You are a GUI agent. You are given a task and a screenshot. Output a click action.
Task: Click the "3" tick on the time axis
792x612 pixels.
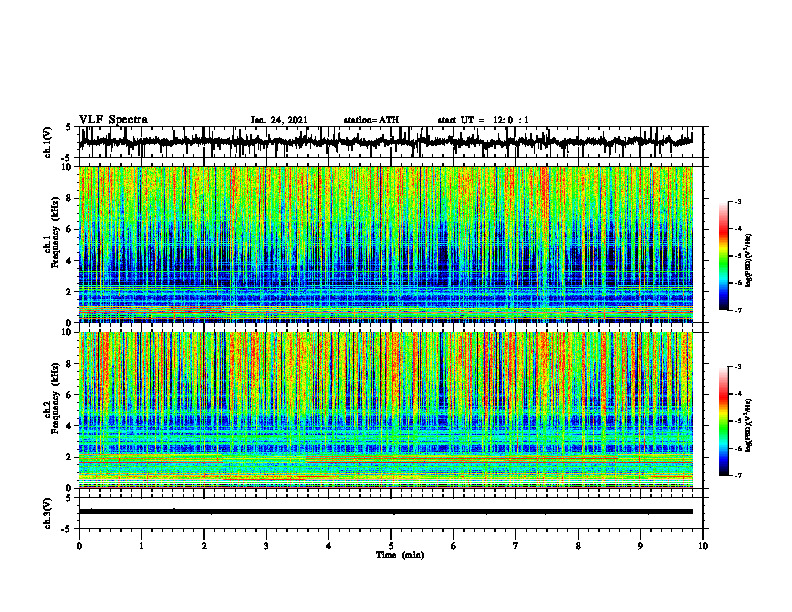tap(266, 546)
